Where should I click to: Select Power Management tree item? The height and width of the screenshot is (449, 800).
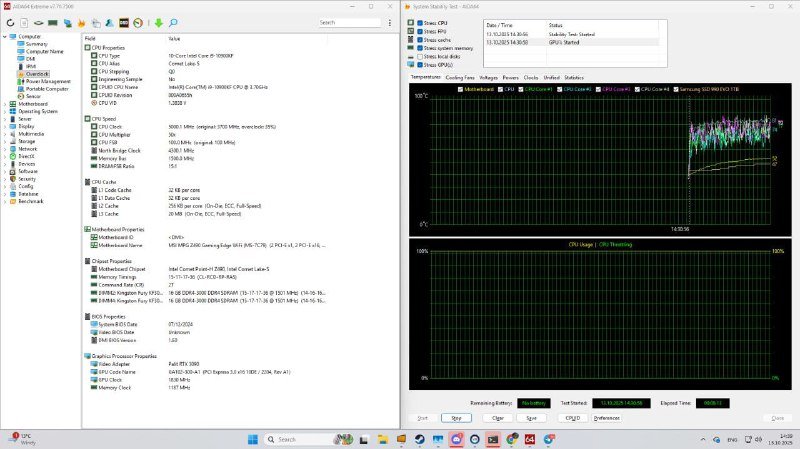click(x=48, y=82)
